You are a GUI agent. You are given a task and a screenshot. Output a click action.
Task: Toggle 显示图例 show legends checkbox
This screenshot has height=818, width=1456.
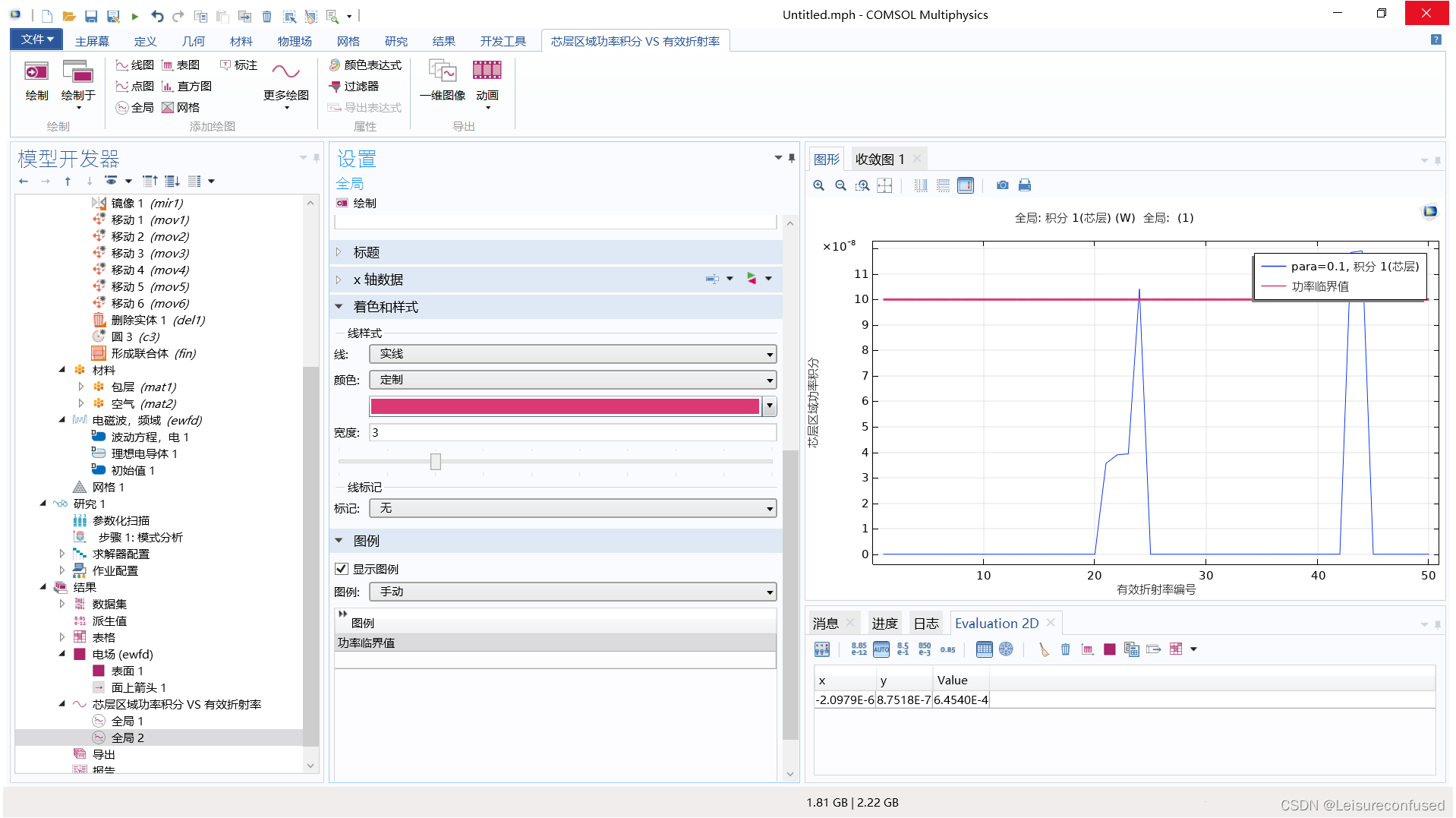tap(342, 569)
